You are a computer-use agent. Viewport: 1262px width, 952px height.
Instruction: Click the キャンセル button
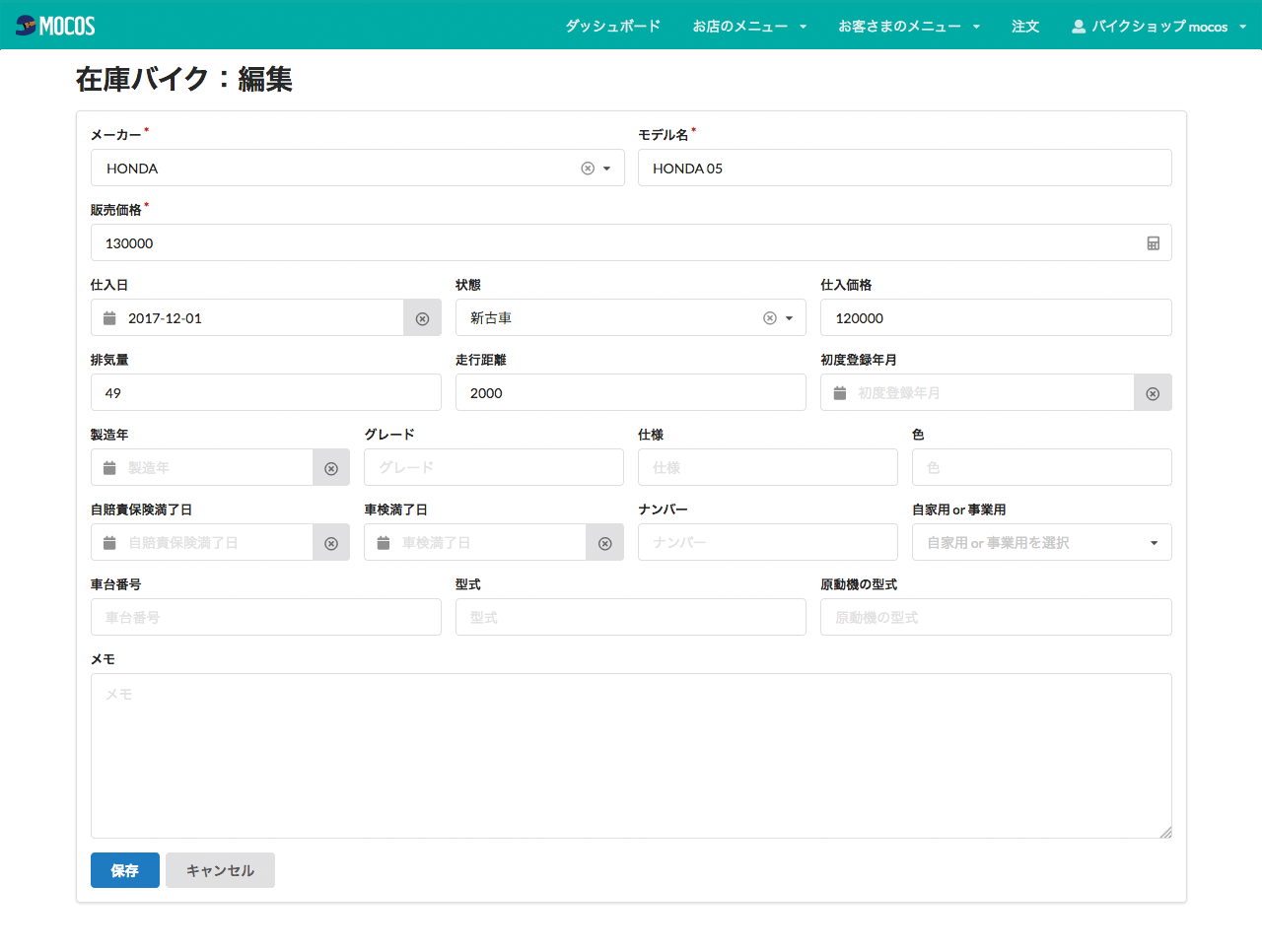coord(220,870)
